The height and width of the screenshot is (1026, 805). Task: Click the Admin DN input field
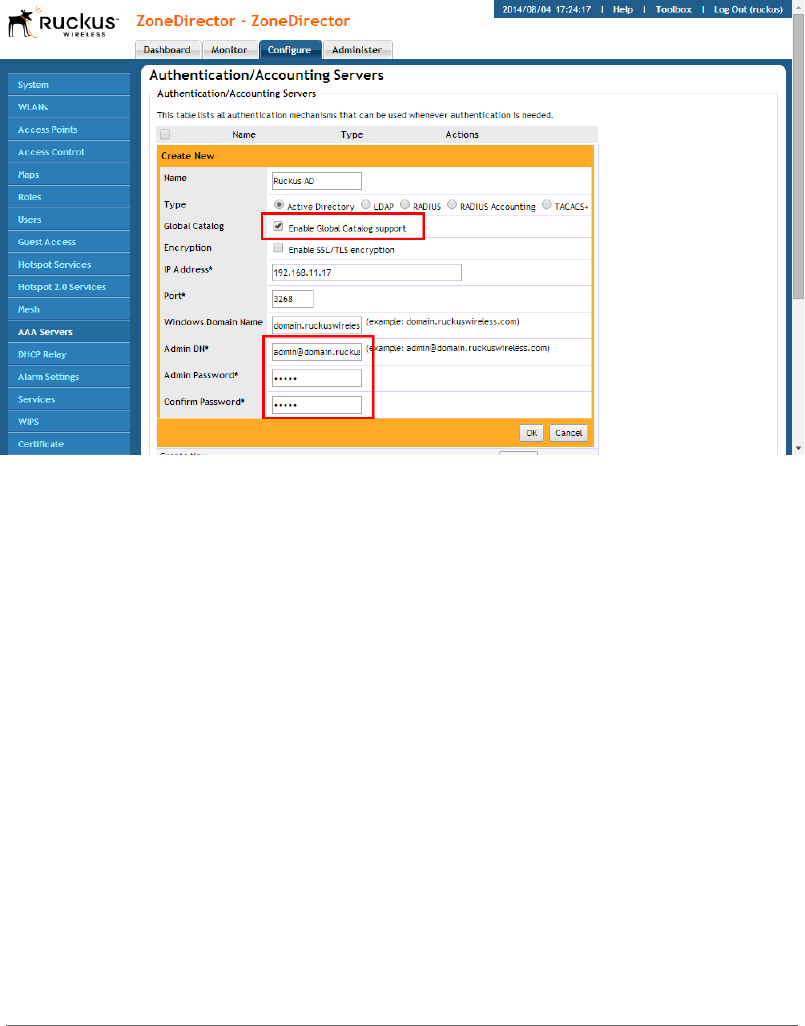tap(317, 351)
